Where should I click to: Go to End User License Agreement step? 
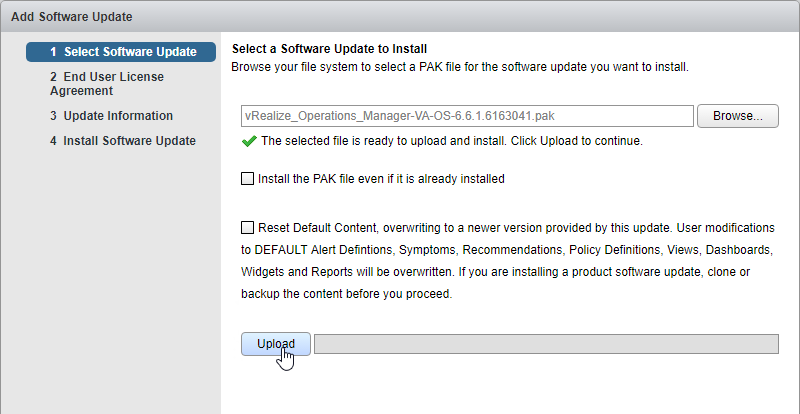coord(107,84)
